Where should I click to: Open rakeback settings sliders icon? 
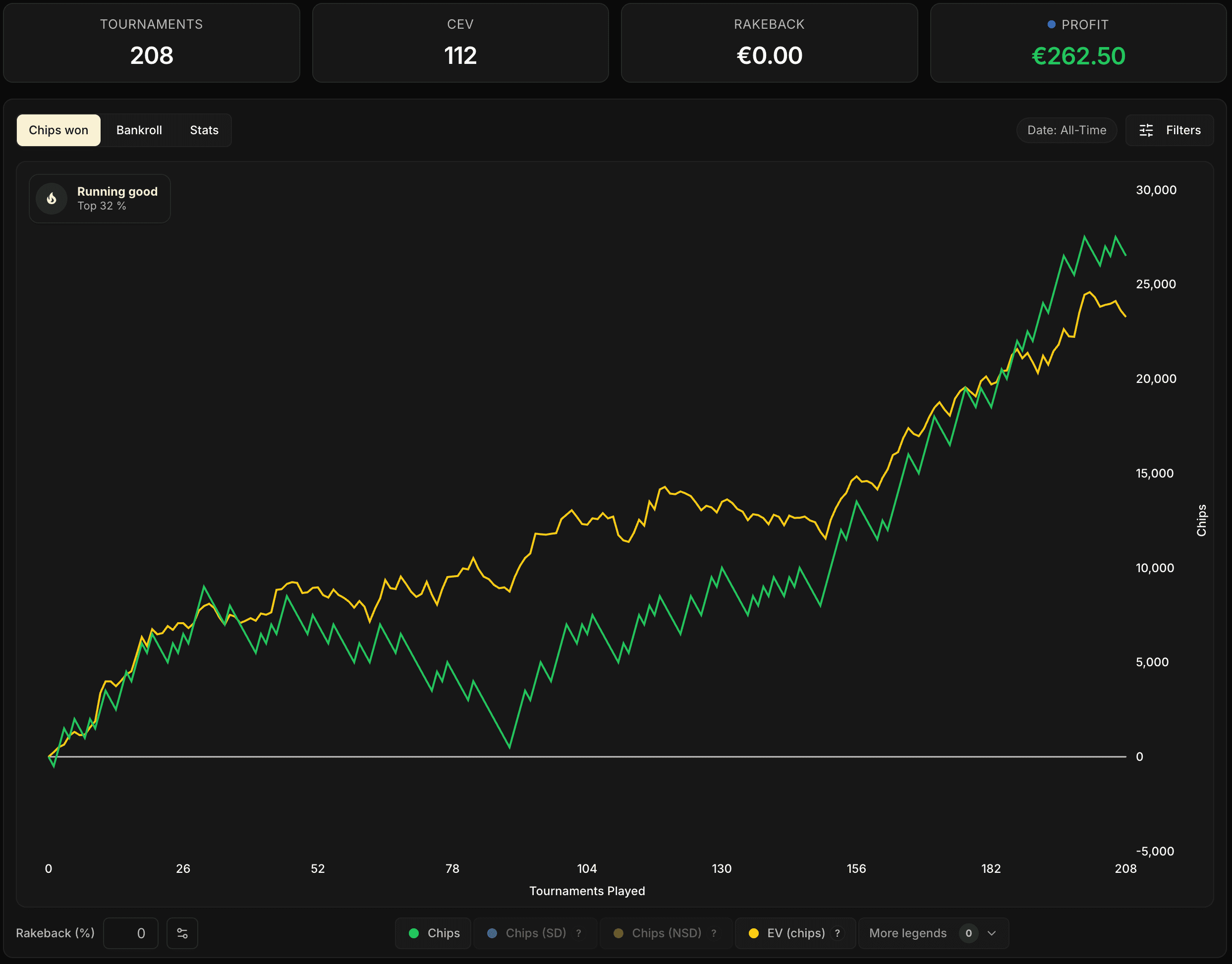click(182, 933)
